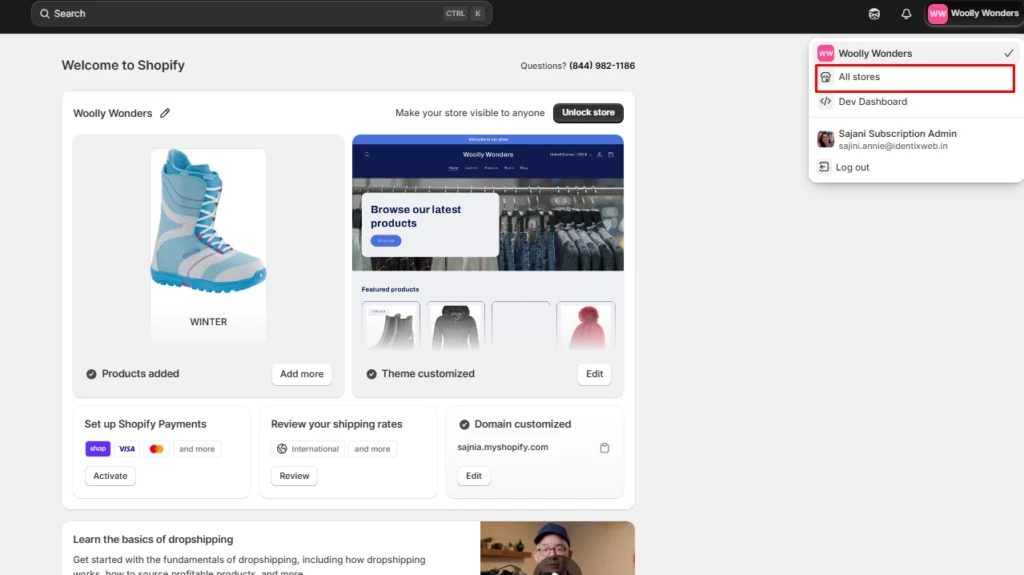Click the Visa payment icon
Viewport: 1024px width, 575px height.
(127, 449)
